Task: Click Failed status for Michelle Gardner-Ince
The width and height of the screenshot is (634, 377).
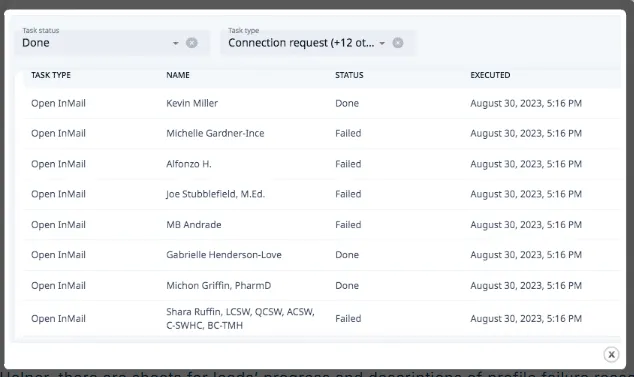Action: [348, 133]
